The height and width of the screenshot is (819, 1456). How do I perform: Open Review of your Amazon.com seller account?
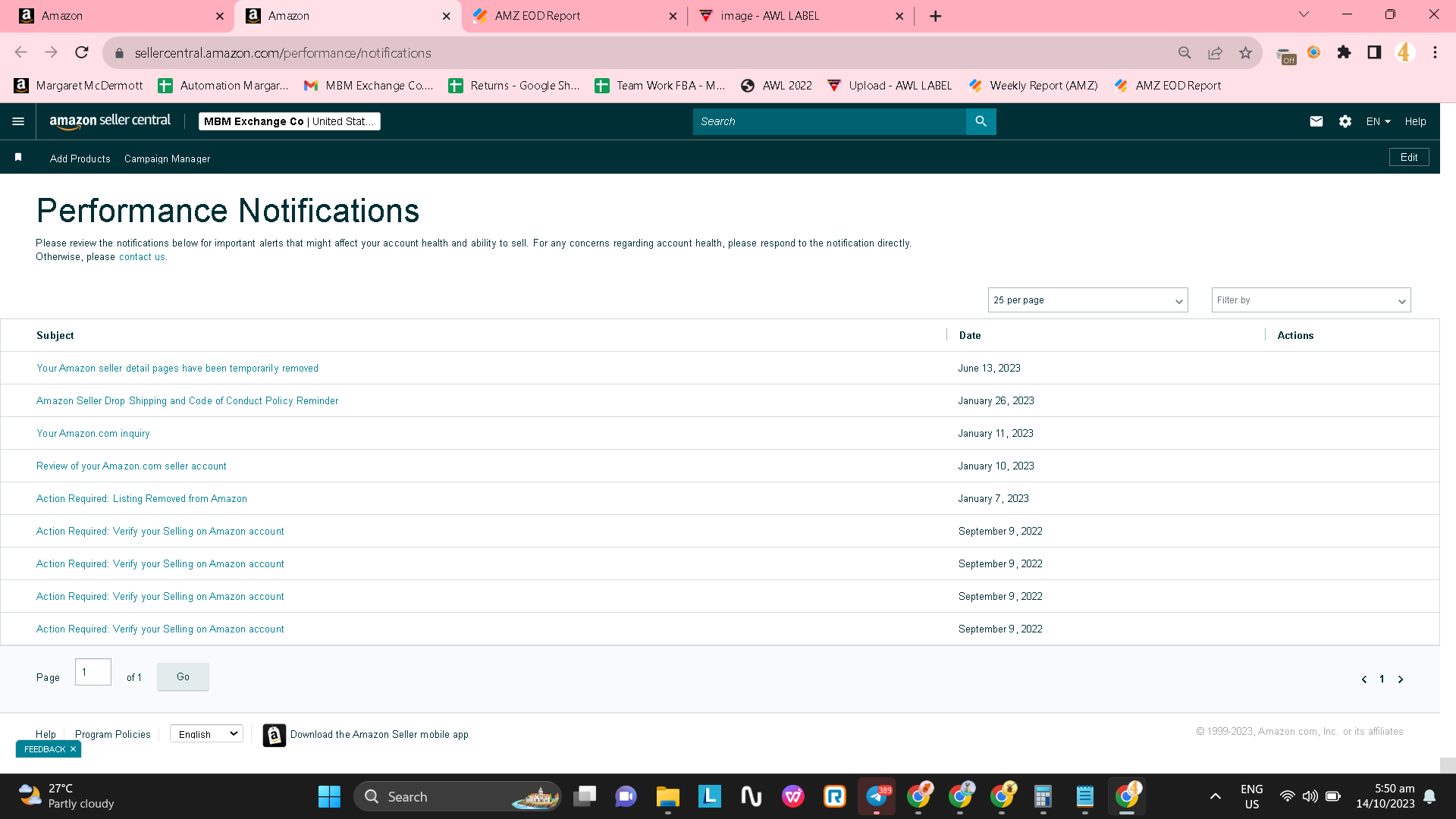[x=131, y=466]
